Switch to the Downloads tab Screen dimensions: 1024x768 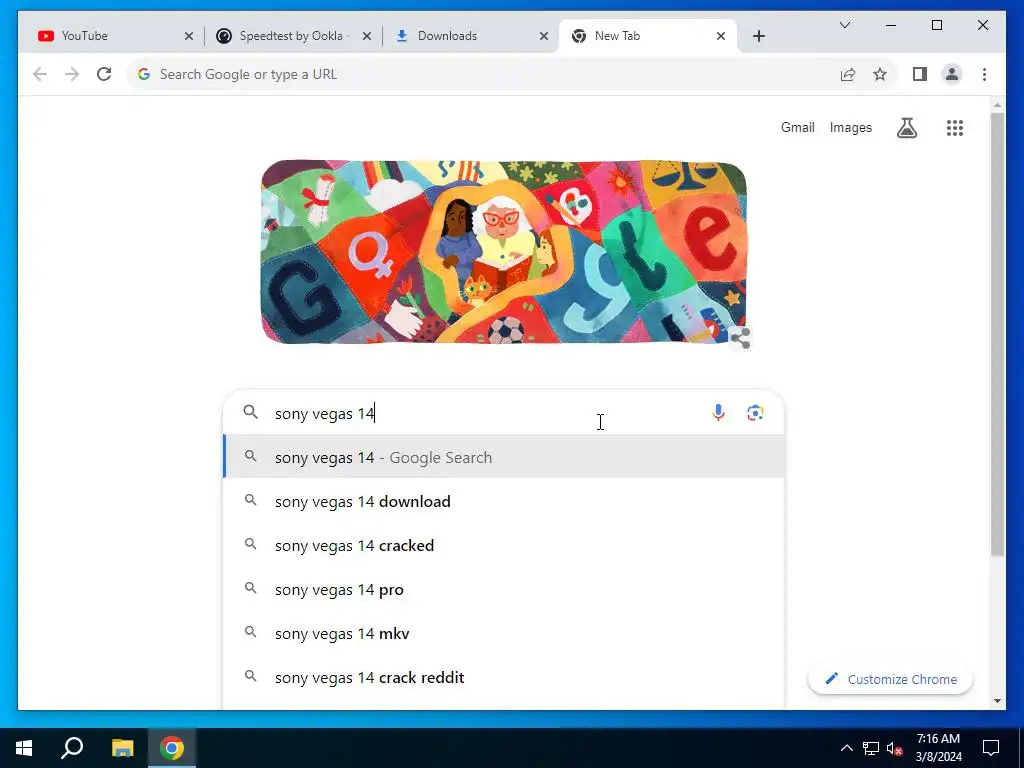click(465, 36)
